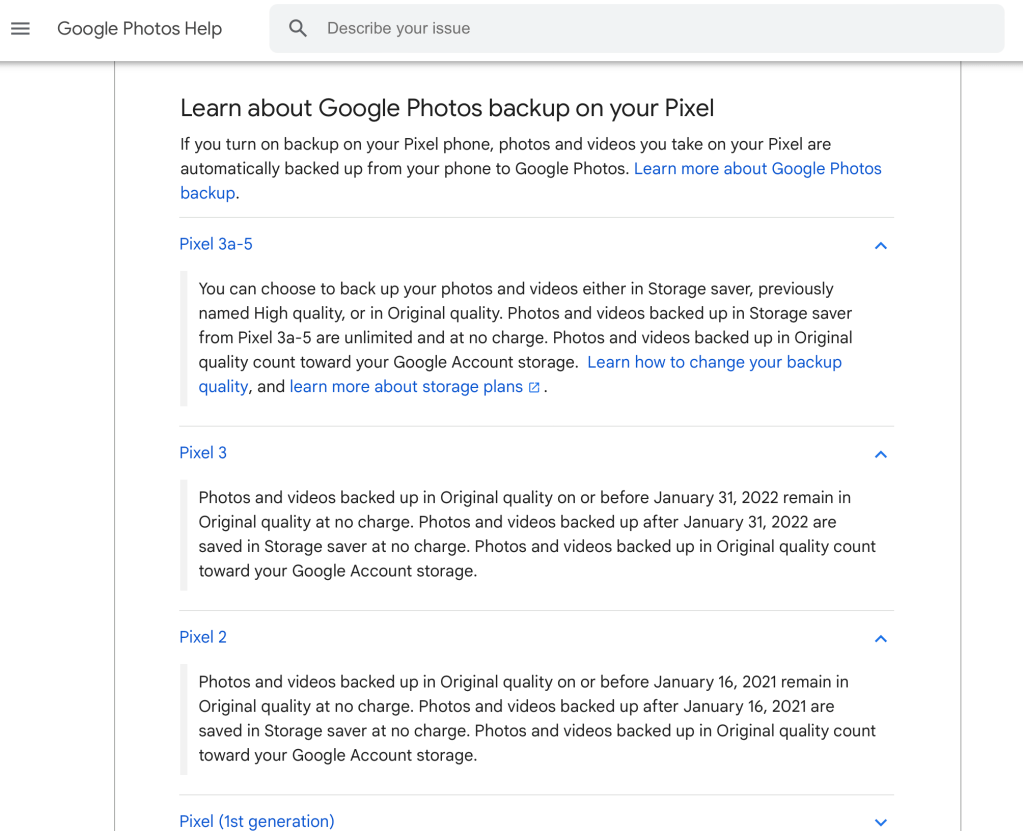The height and width of the screenshot is (831, 1023).
Task: Collapse Pixel 2 section using its chevron
Action: point(880,638)
